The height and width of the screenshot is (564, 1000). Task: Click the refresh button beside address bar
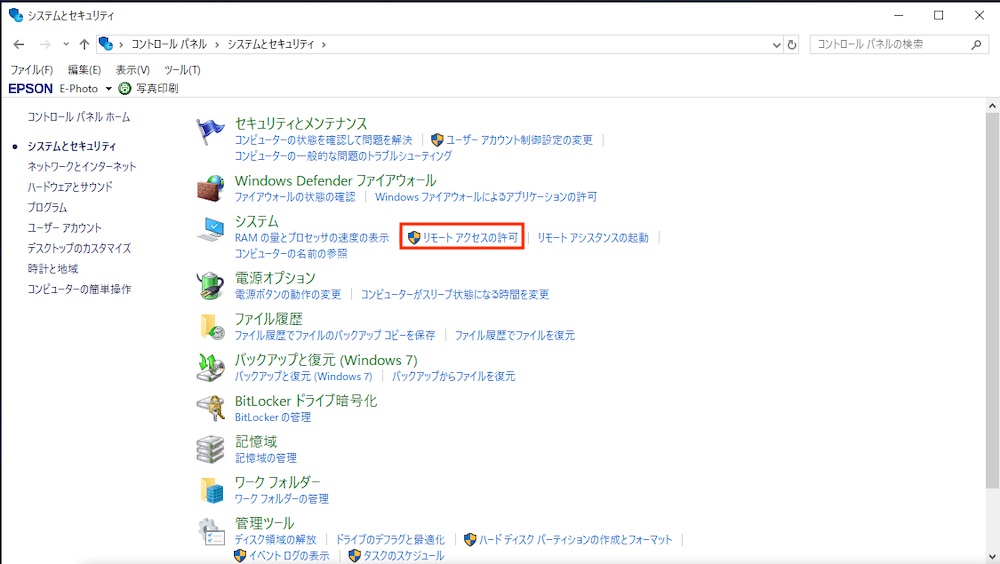point(792,45)
